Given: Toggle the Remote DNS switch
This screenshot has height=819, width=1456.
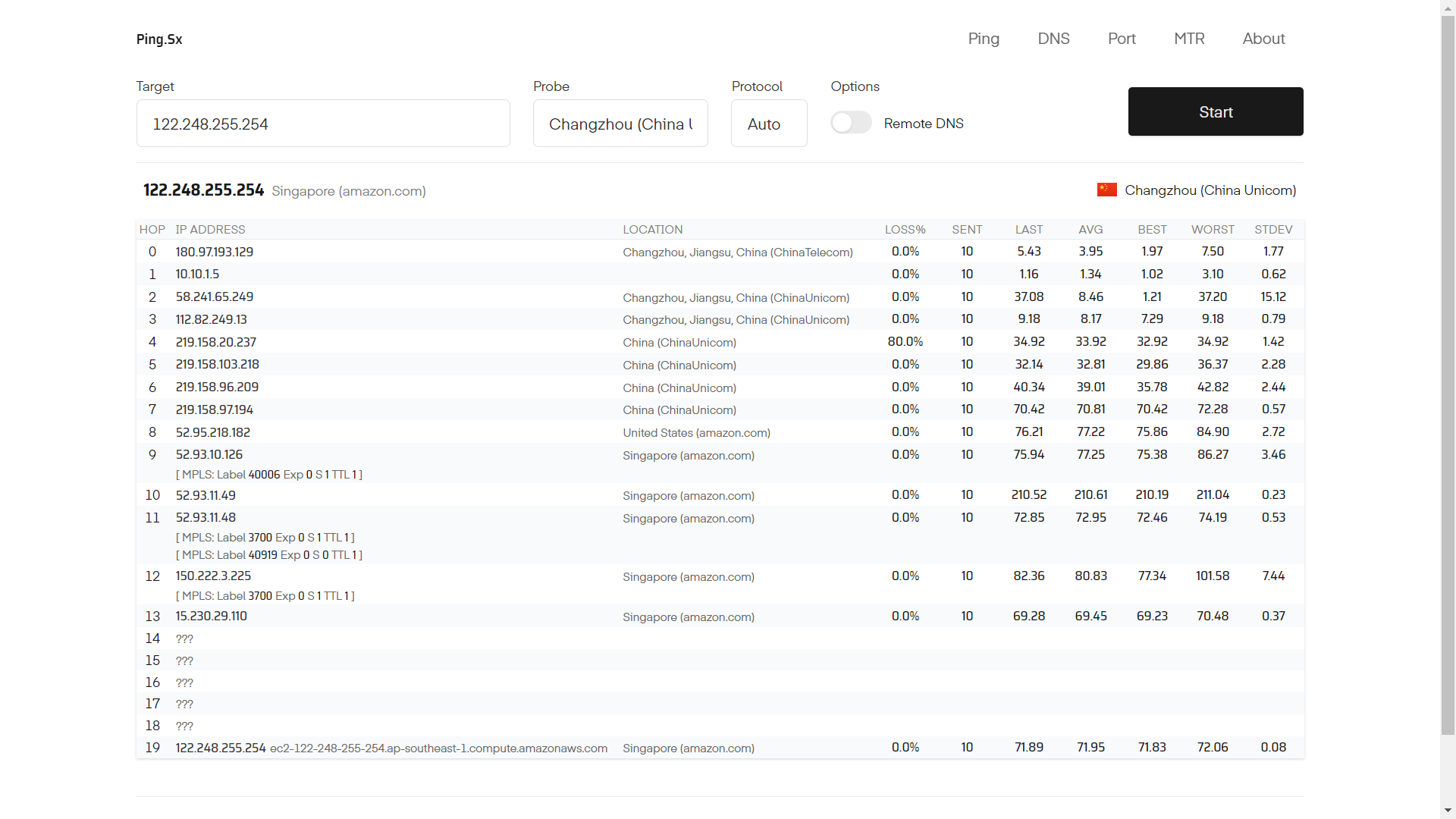Looking at the screenshot, I should tap(851, 123).
